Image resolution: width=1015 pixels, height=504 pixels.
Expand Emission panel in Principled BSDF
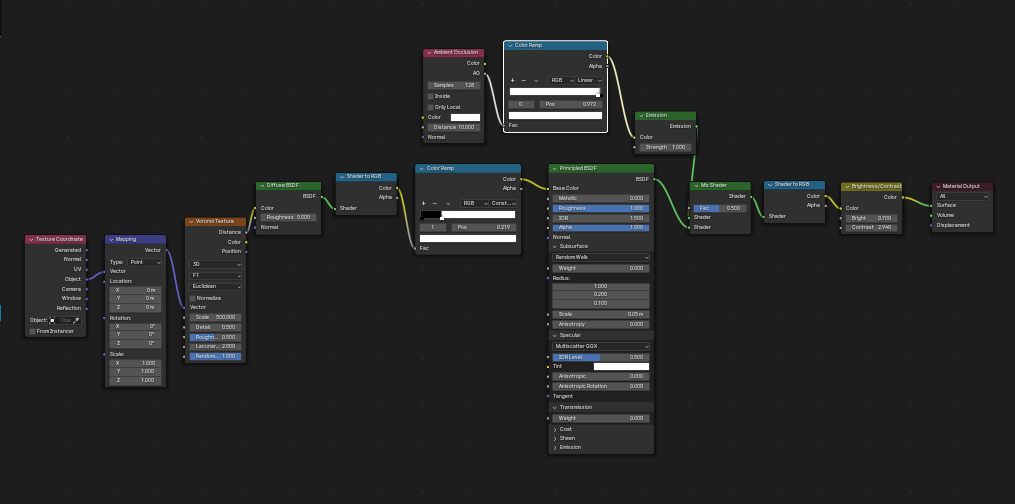[x=555, y=447]
